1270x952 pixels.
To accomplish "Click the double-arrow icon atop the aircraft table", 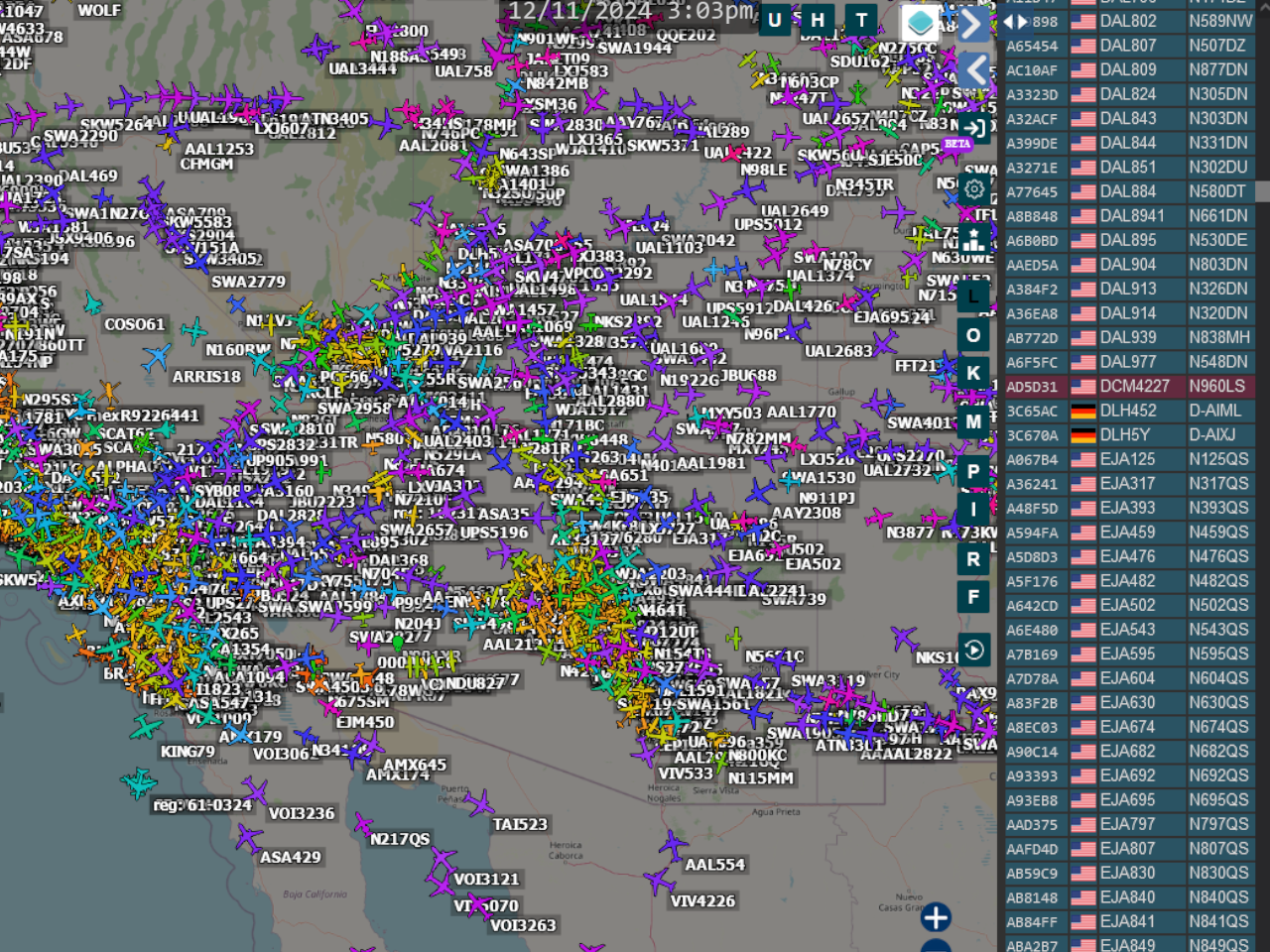I will (1015, 21).
